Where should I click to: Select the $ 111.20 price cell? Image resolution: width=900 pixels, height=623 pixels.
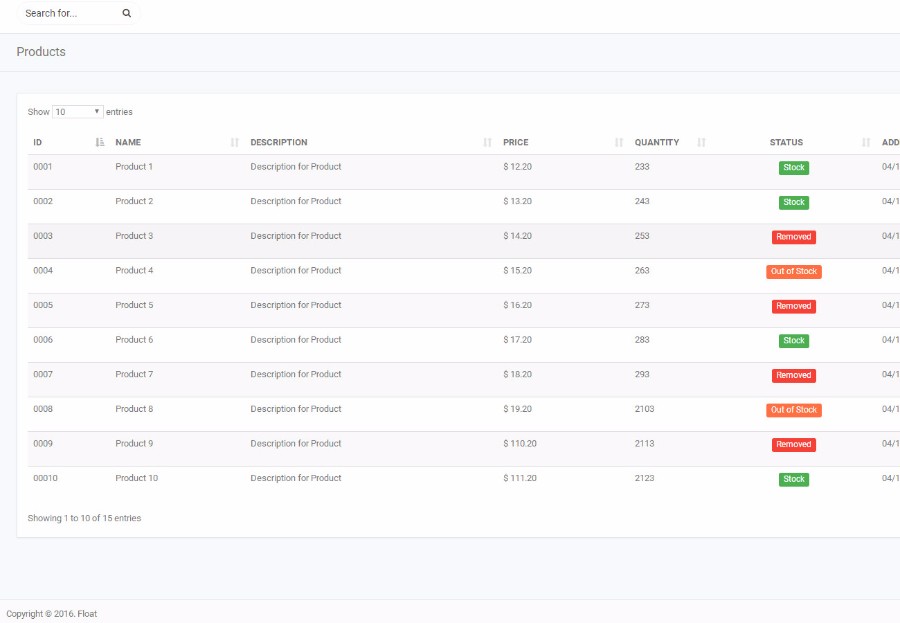(520, 478)
